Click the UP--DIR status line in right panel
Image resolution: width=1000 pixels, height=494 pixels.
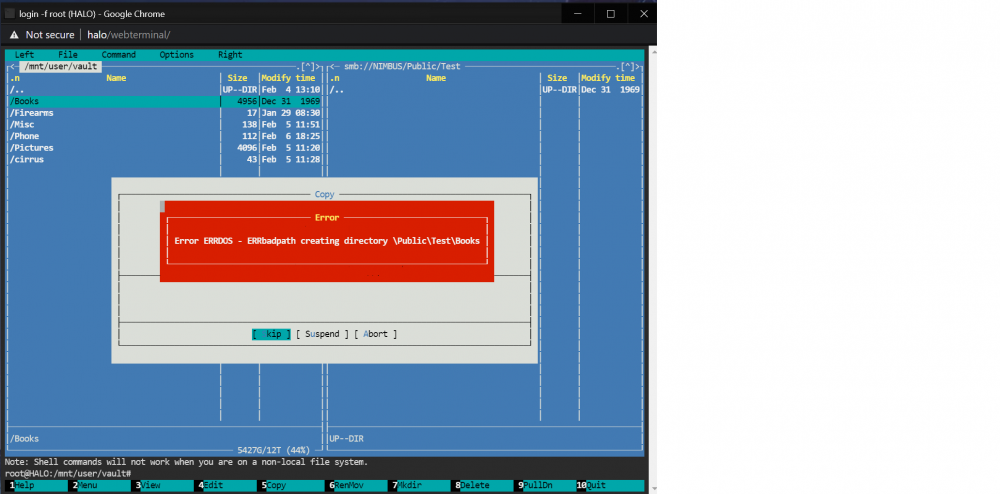346,439
